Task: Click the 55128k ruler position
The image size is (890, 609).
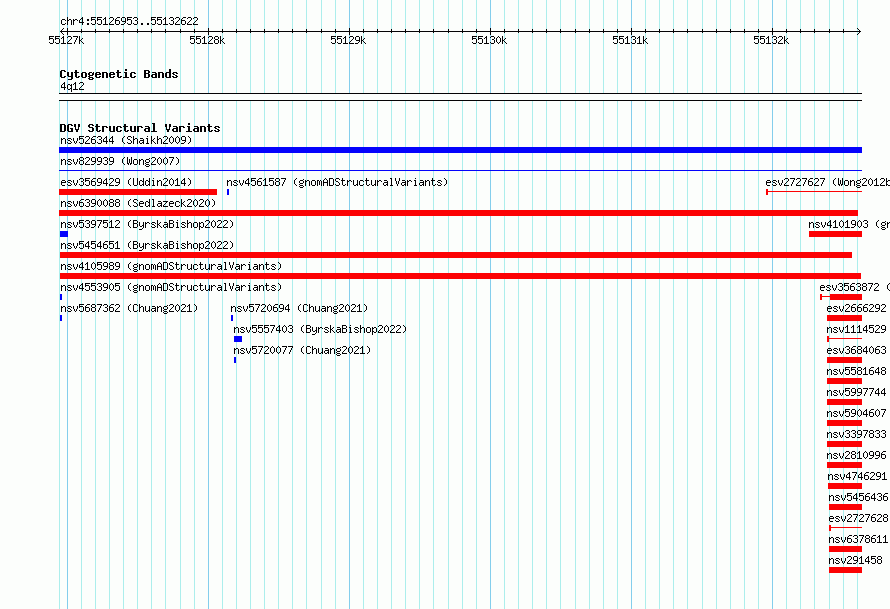Action: [x=207, y=40]
